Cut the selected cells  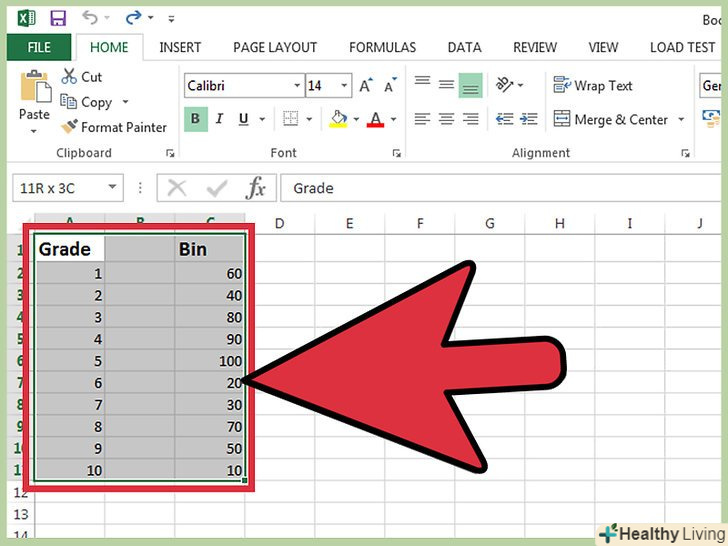81,77
